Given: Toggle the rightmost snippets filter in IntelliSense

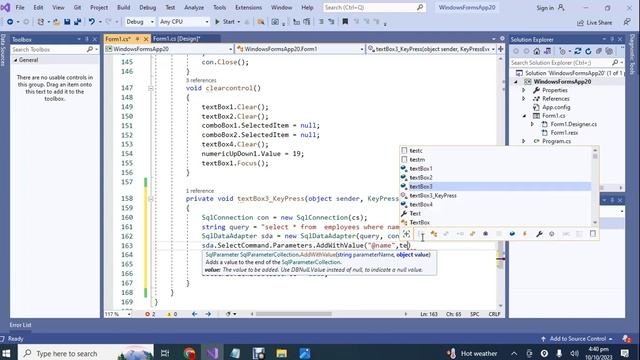Looking at the screenshot, I should click(593, 234).
